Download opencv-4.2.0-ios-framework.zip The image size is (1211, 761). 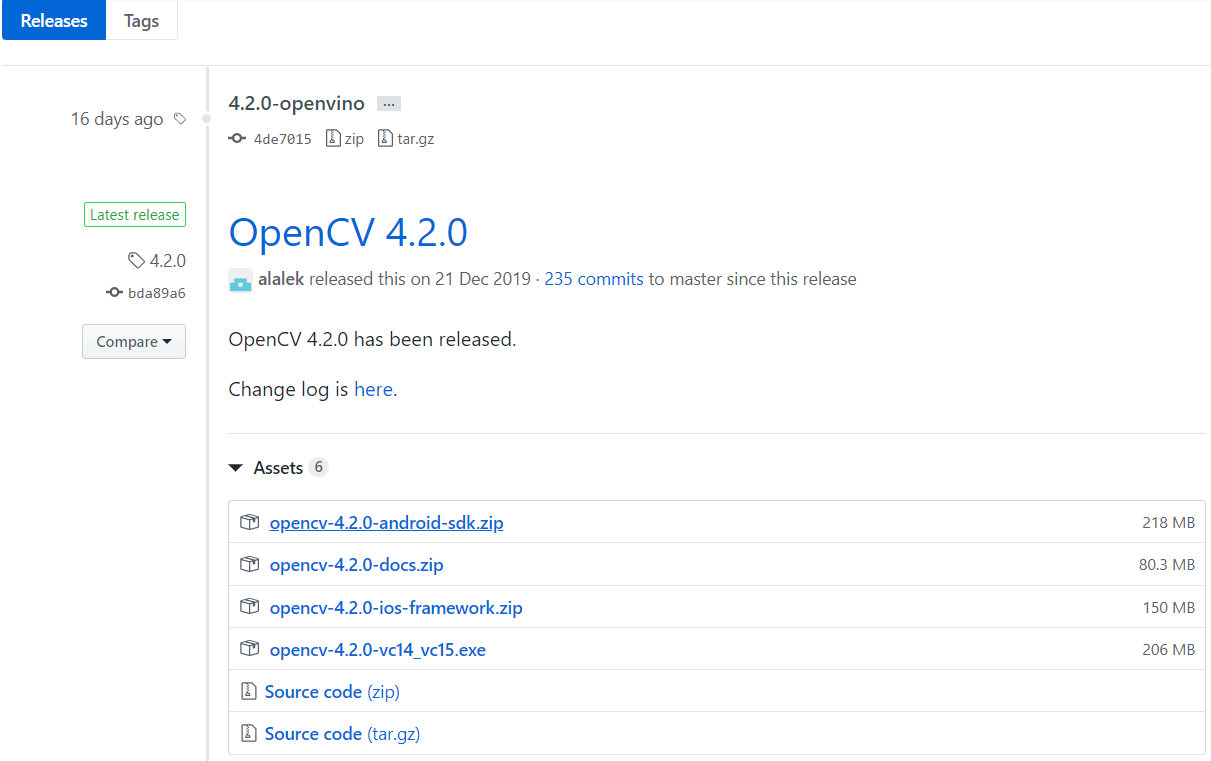click(x=396, y=608)
